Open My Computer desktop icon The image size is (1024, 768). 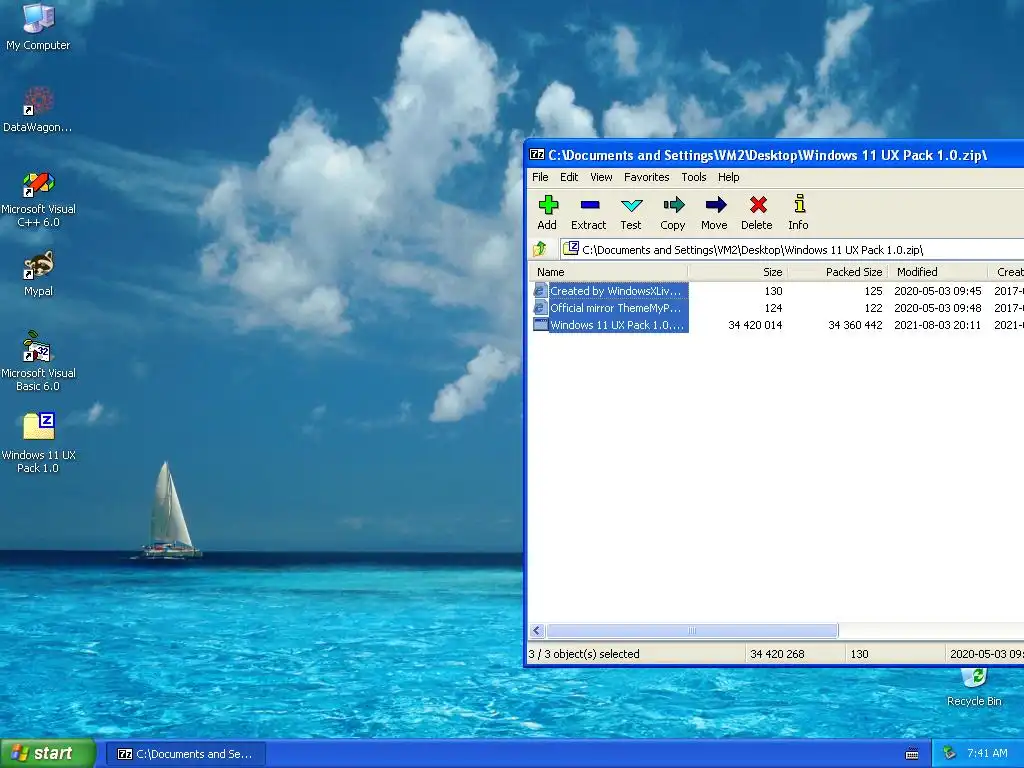click(38, 19)
